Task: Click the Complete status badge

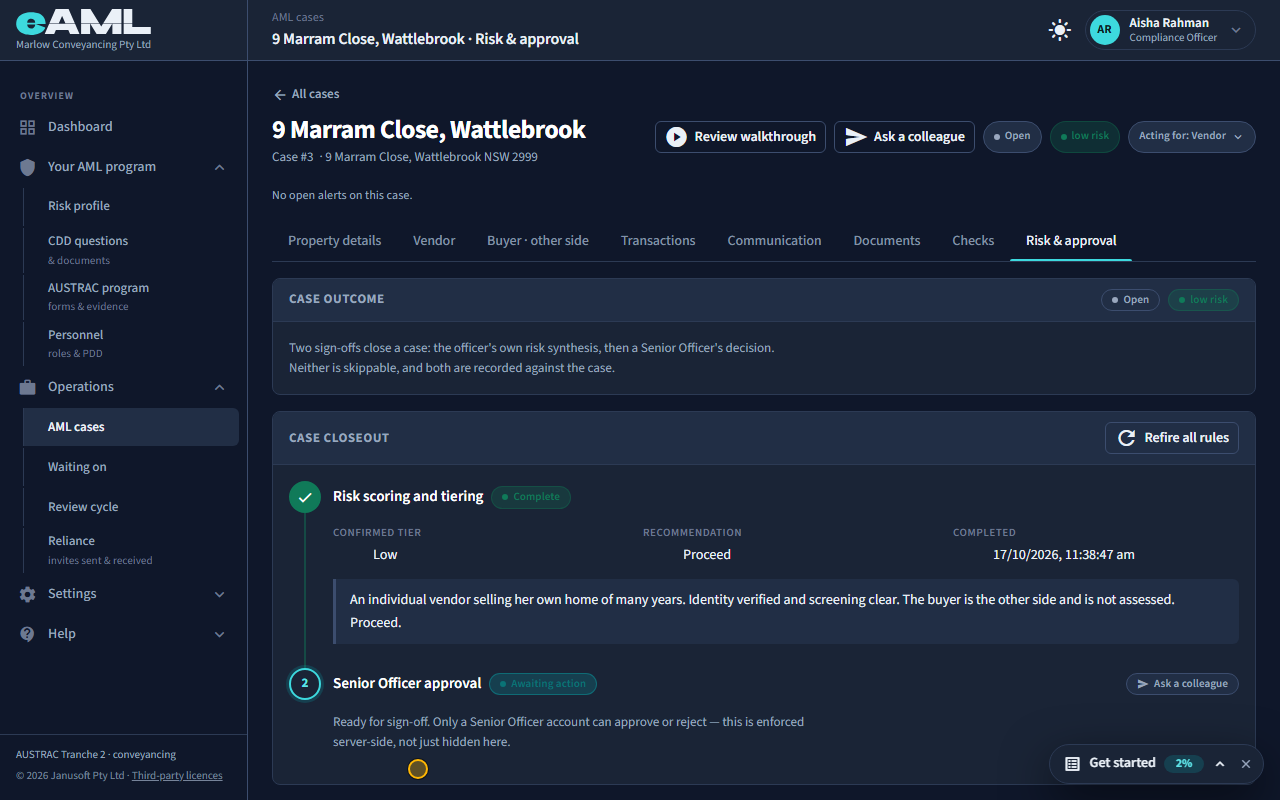Action: pyautogui.click(x=531, y=497)
